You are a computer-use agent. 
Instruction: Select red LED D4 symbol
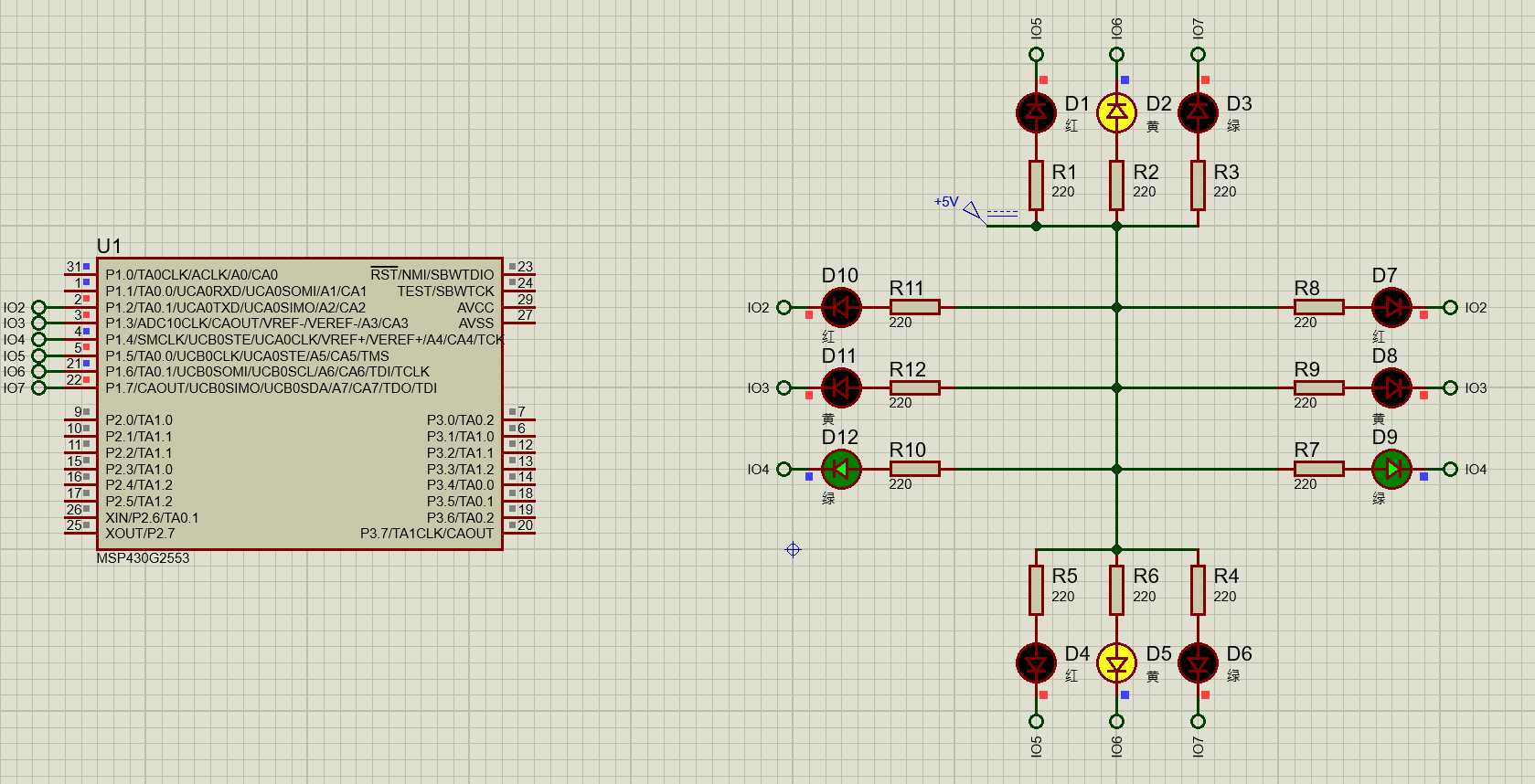[1036, 663]
